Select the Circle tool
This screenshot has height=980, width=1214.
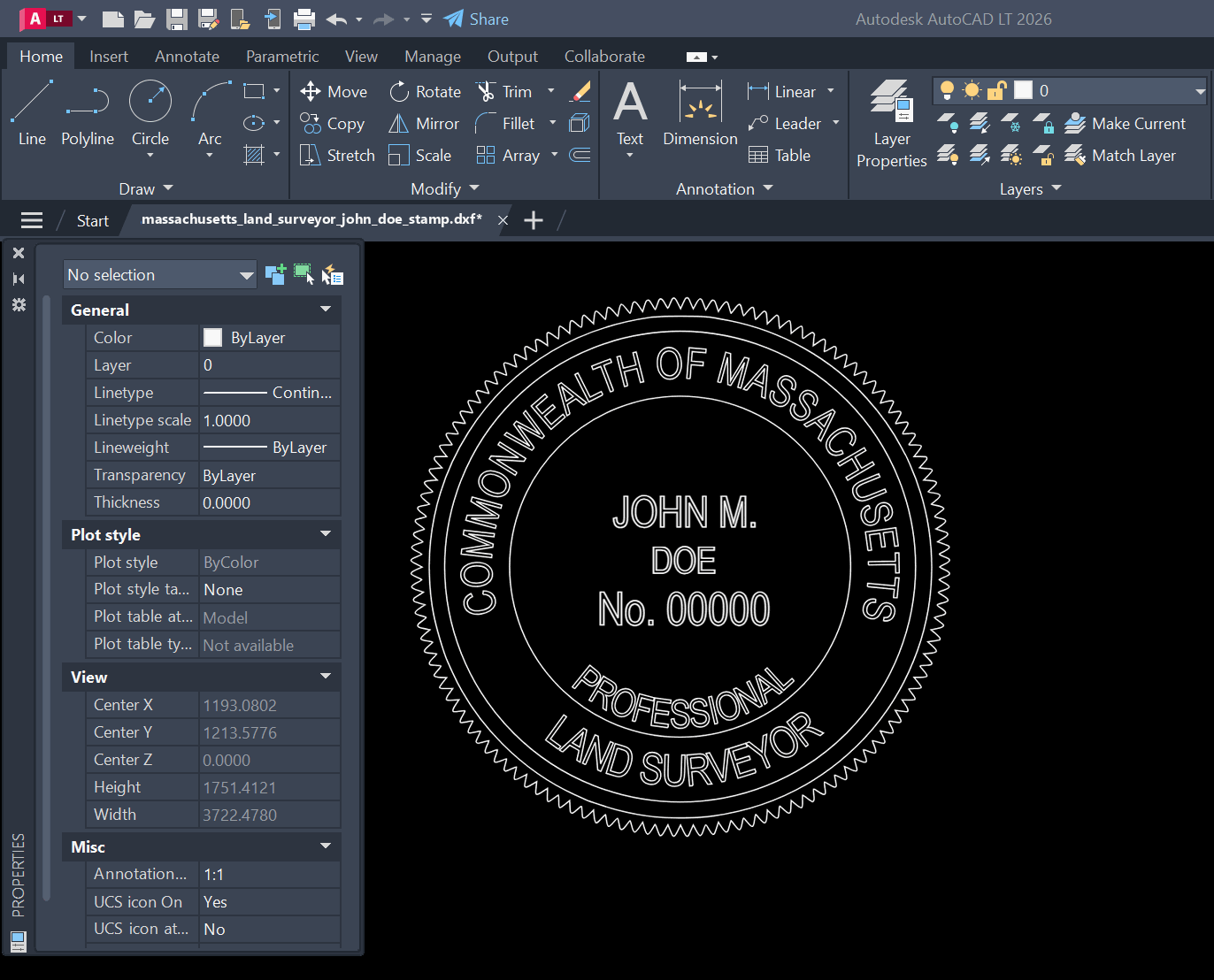coord(150,113)
